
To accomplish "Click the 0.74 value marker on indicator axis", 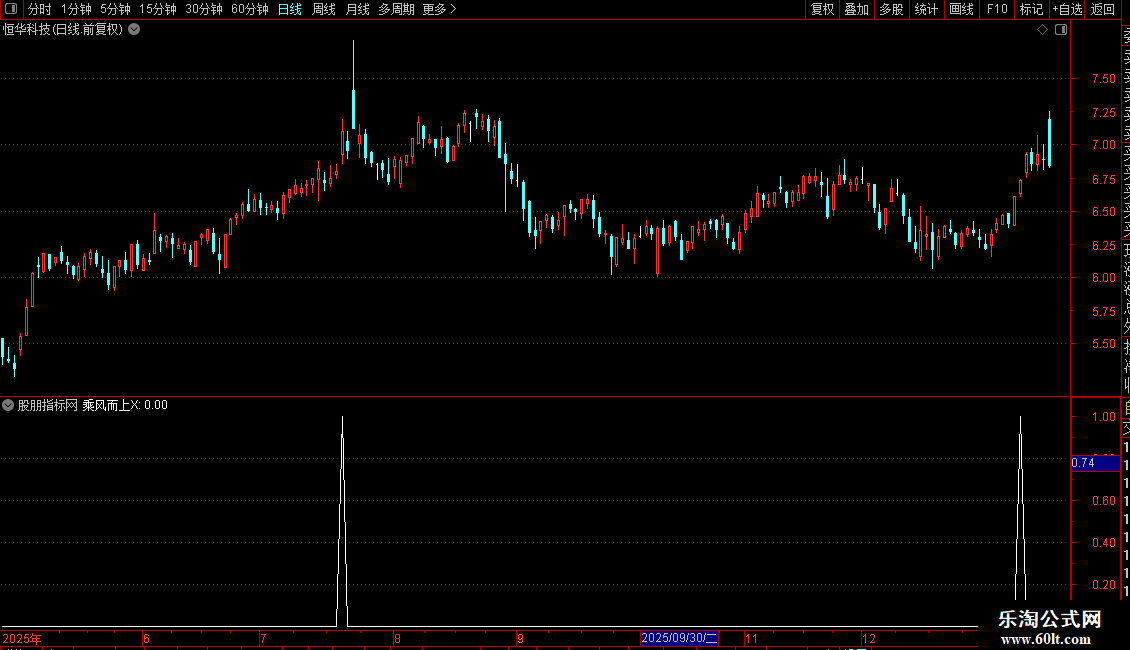I will pos(1095,463).
